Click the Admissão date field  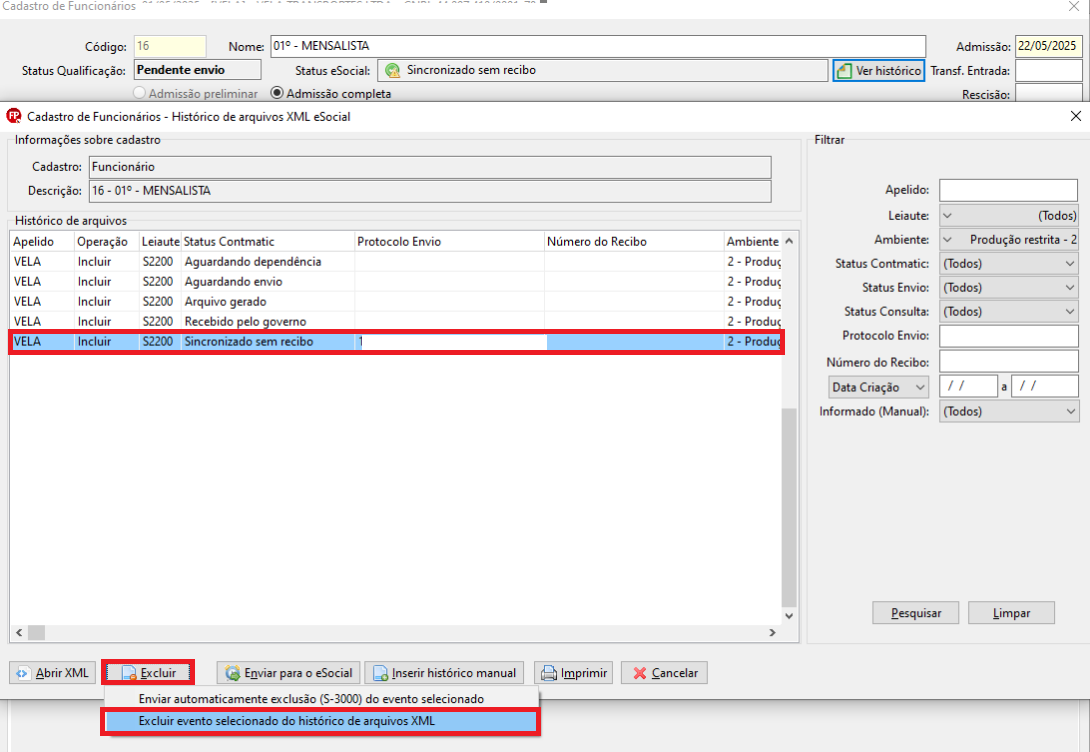coord(1048,46)
